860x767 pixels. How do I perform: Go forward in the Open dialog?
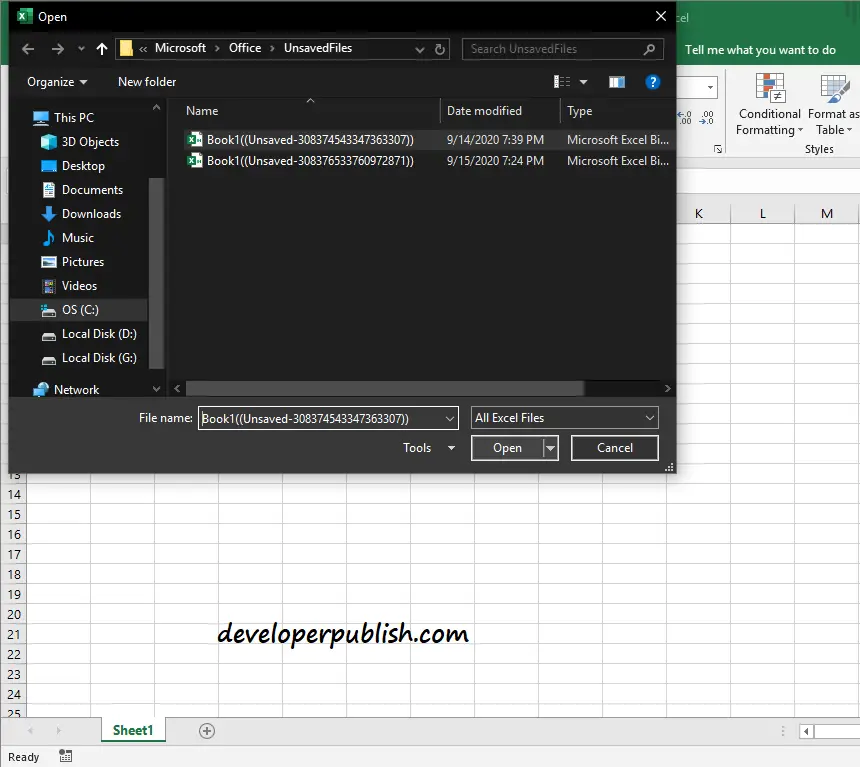click(58, 49)
